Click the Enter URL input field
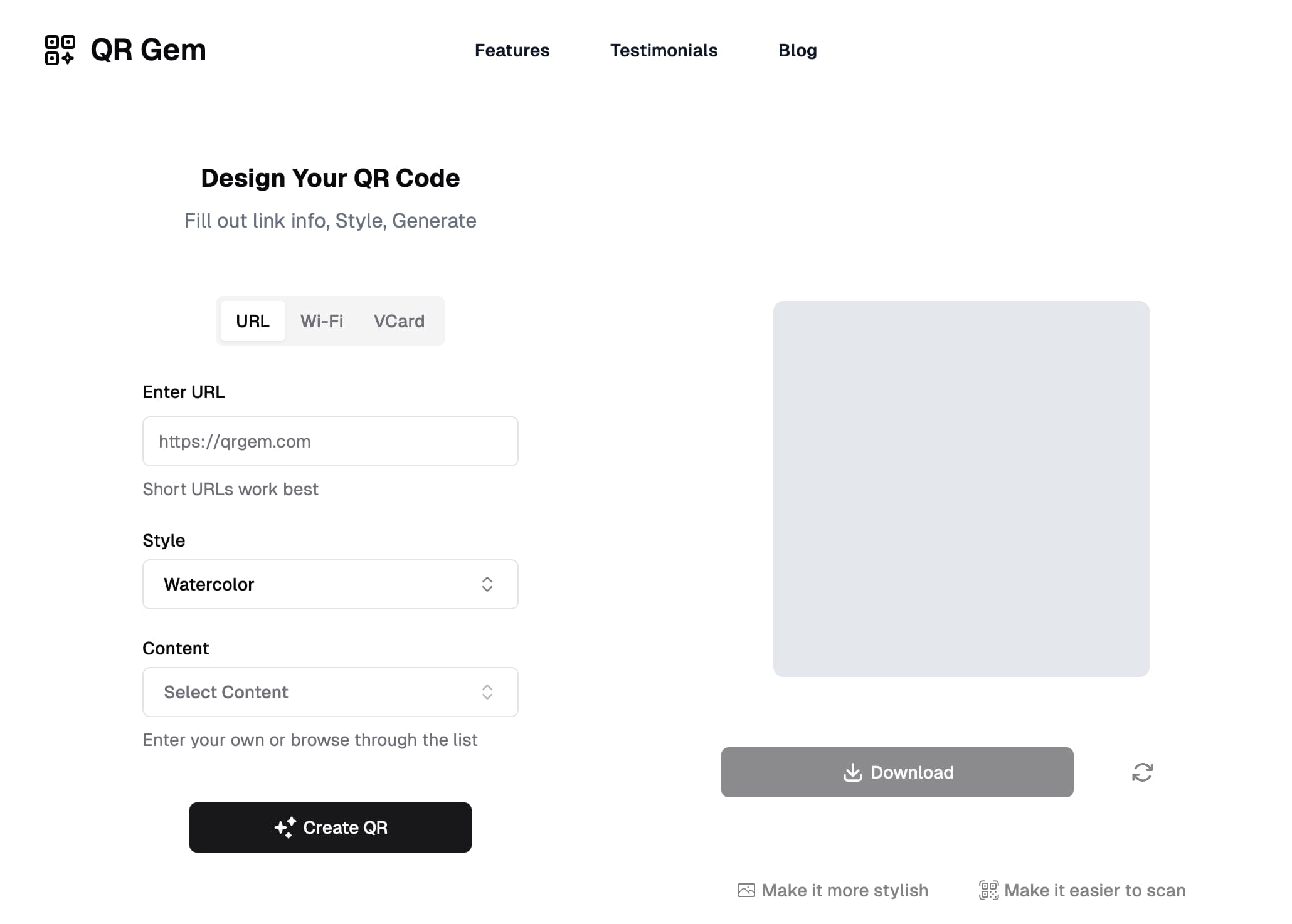This screenshot has height=924, width=1292. click(x=330, y=441)
